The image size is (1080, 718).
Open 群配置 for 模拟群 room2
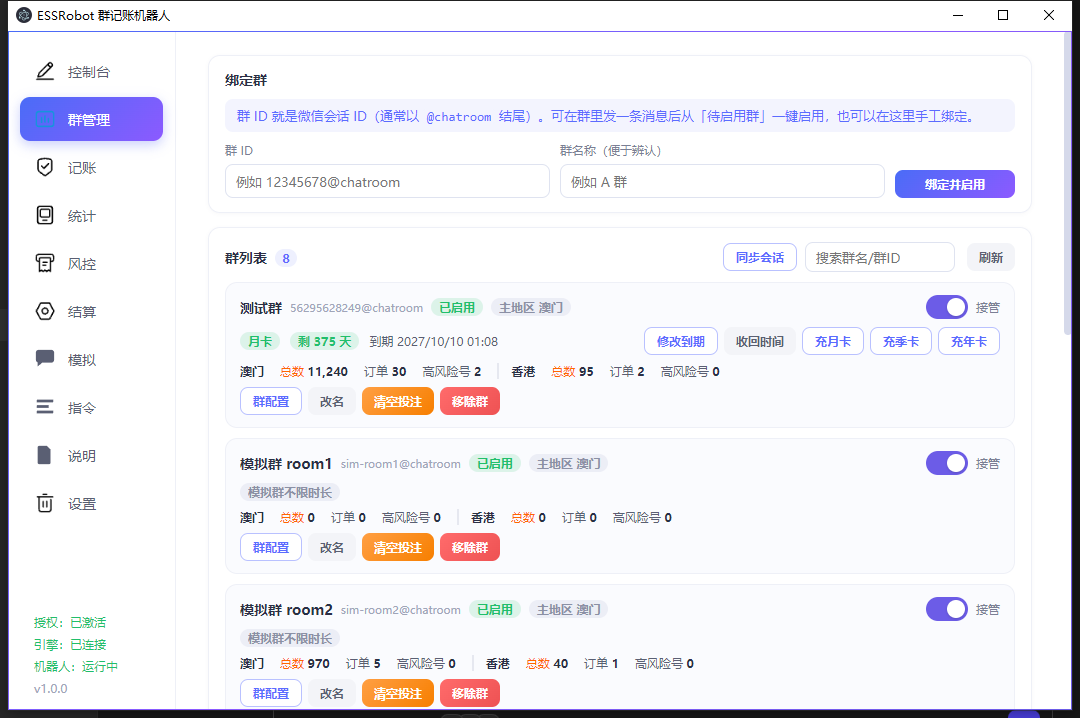point(271,693)
